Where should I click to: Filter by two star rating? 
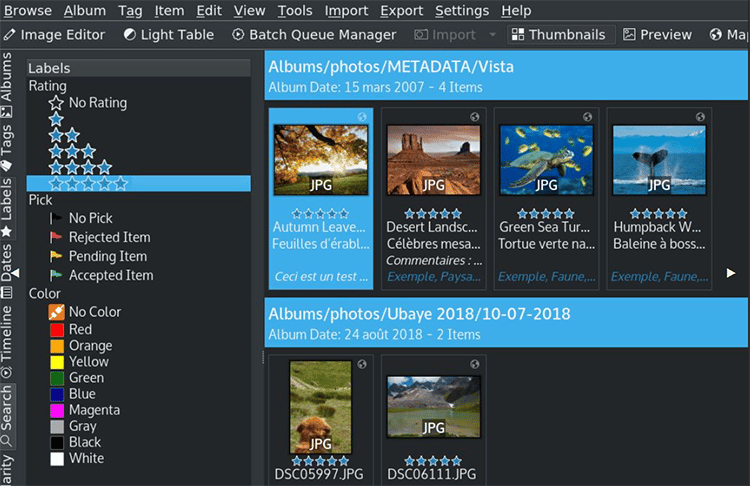(x=64, y=135)
